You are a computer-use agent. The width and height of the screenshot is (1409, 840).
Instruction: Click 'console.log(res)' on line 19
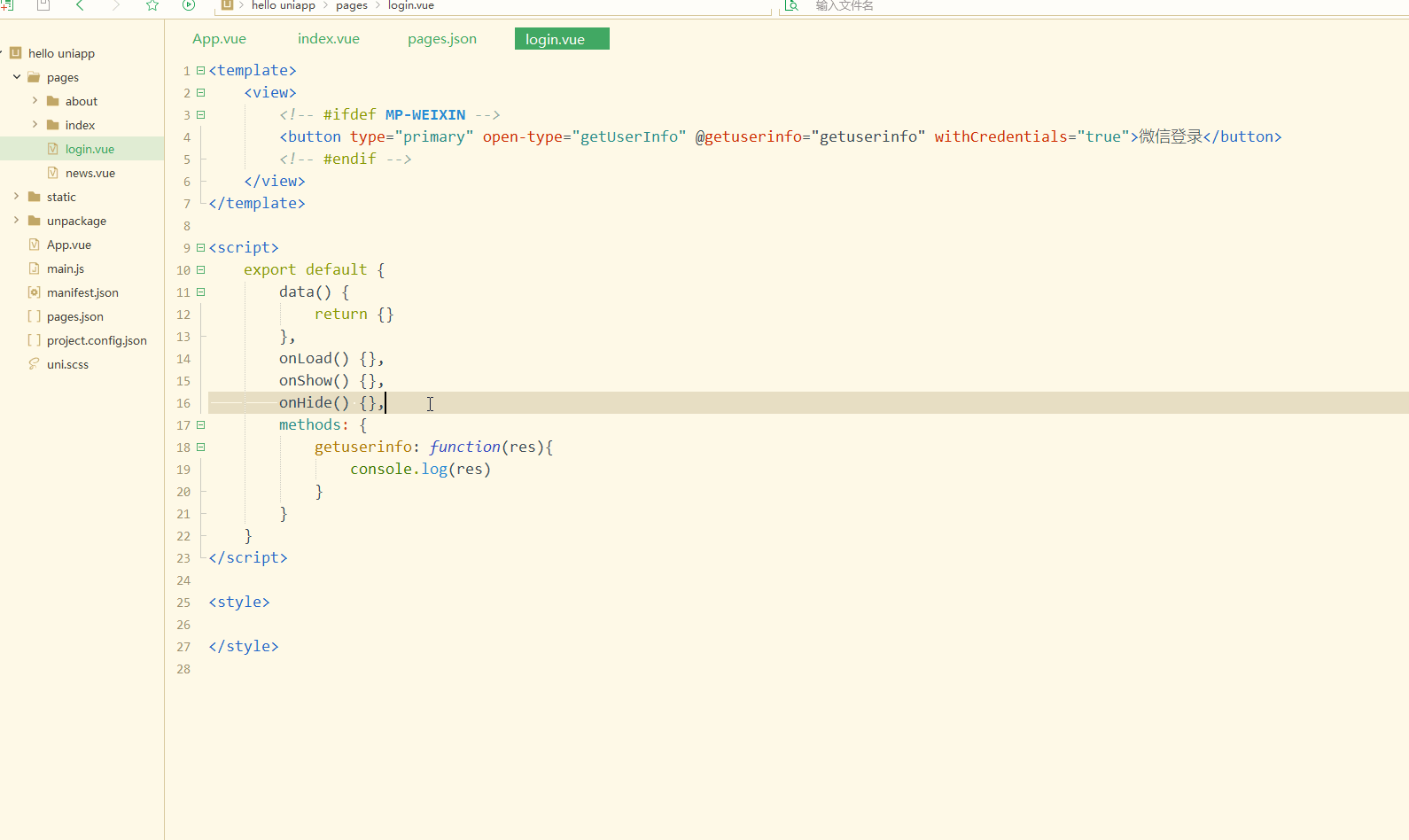click(420, 470)
